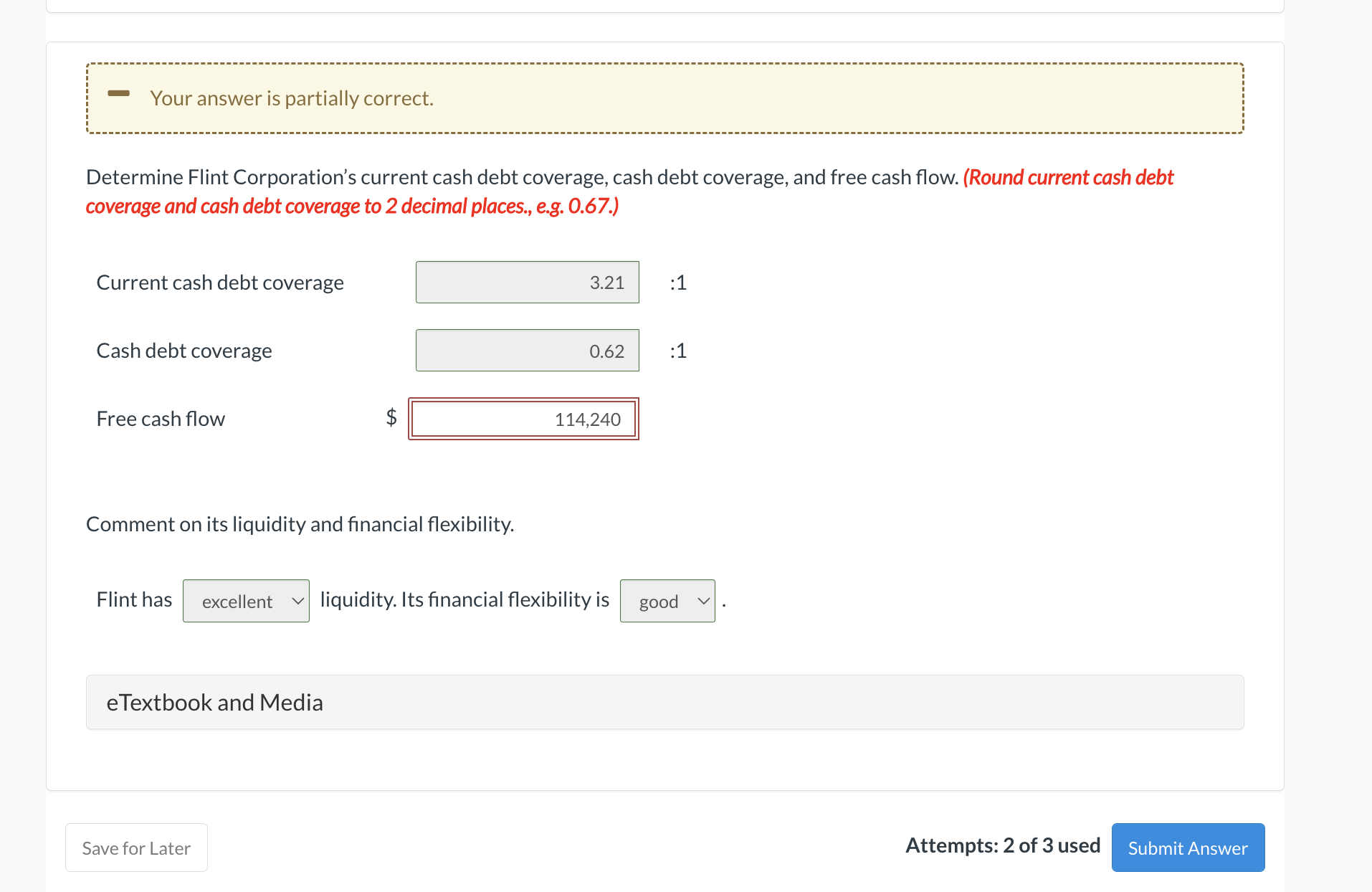Click the 'Comment on its liquidity' prompt text

(300, 524)
